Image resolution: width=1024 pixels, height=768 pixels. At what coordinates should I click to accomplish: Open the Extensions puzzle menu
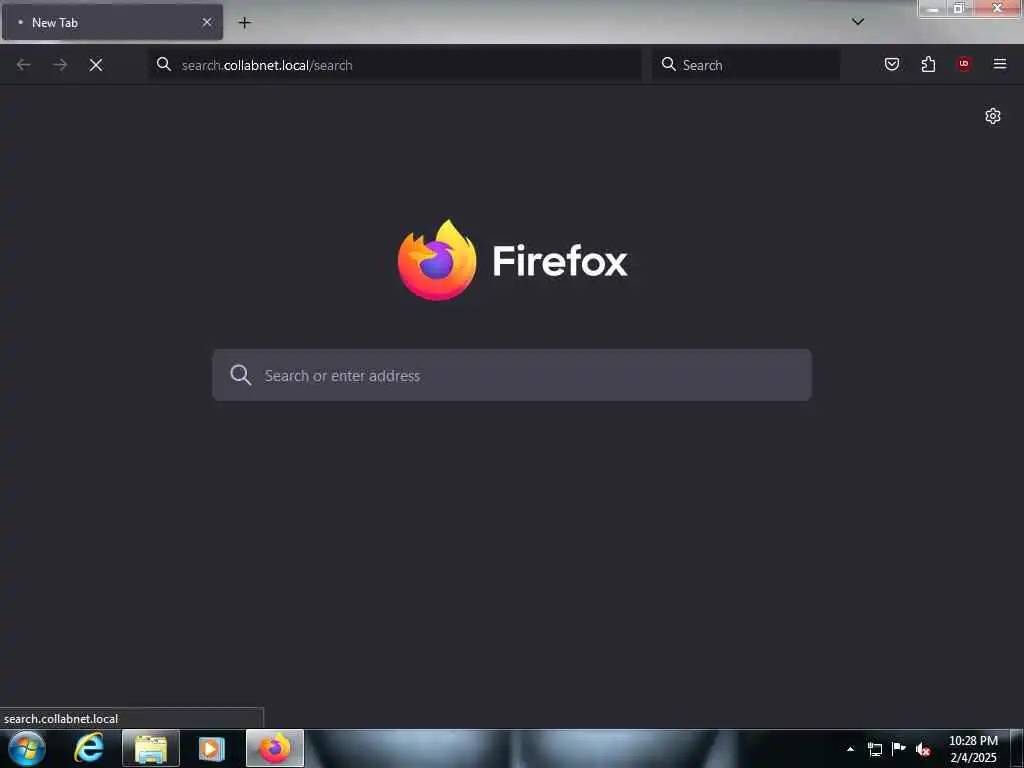pos(928,64)
